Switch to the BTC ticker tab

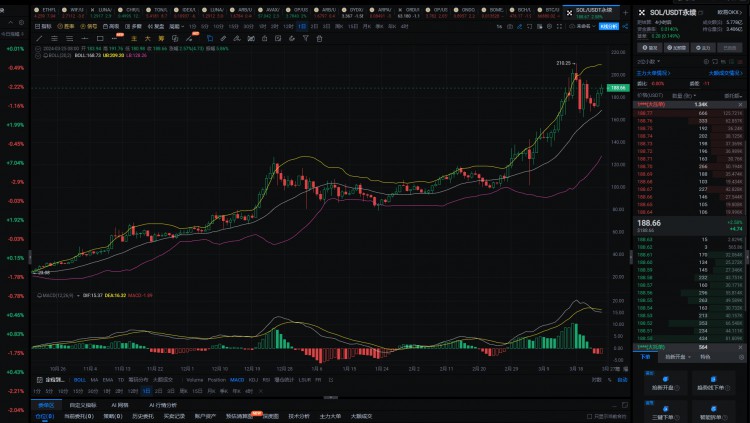click(548, 13)
